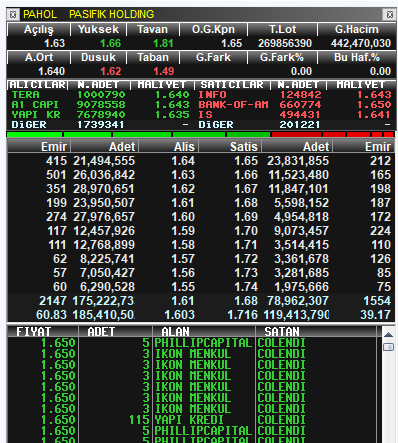Viewport: 398px width, 443px height.
Task: Select the TERA buyer row
Action: pyautogui.click(x=101, y=95)
